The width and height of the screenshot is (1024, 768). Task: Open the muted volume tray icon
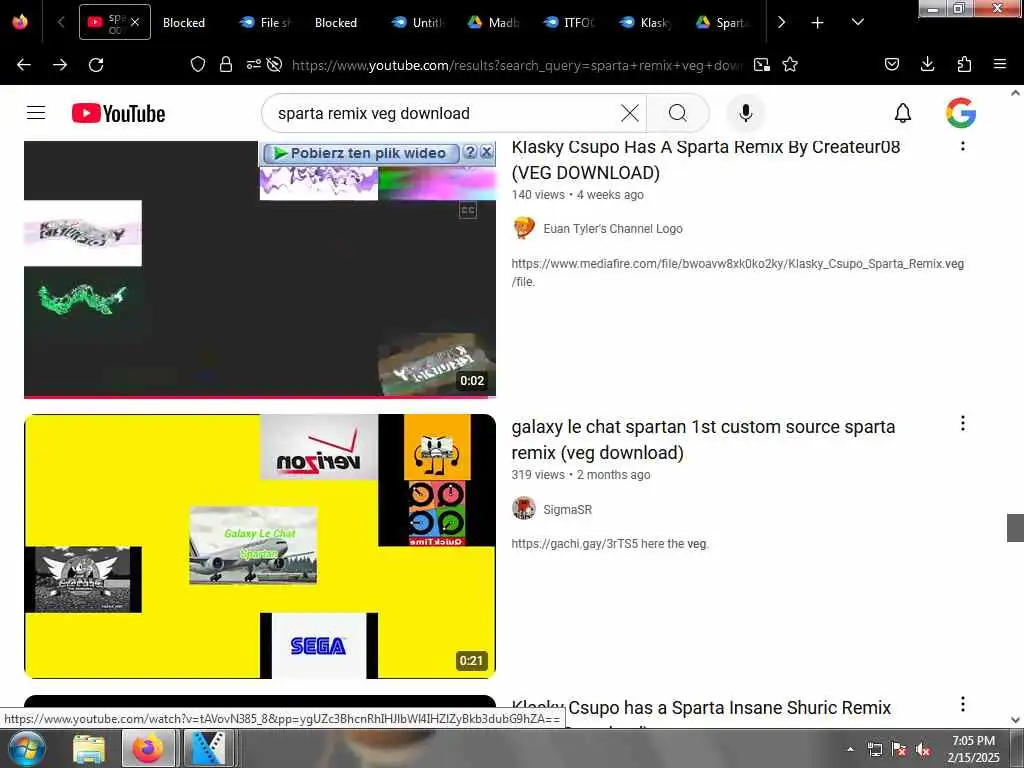coord(922,750)
